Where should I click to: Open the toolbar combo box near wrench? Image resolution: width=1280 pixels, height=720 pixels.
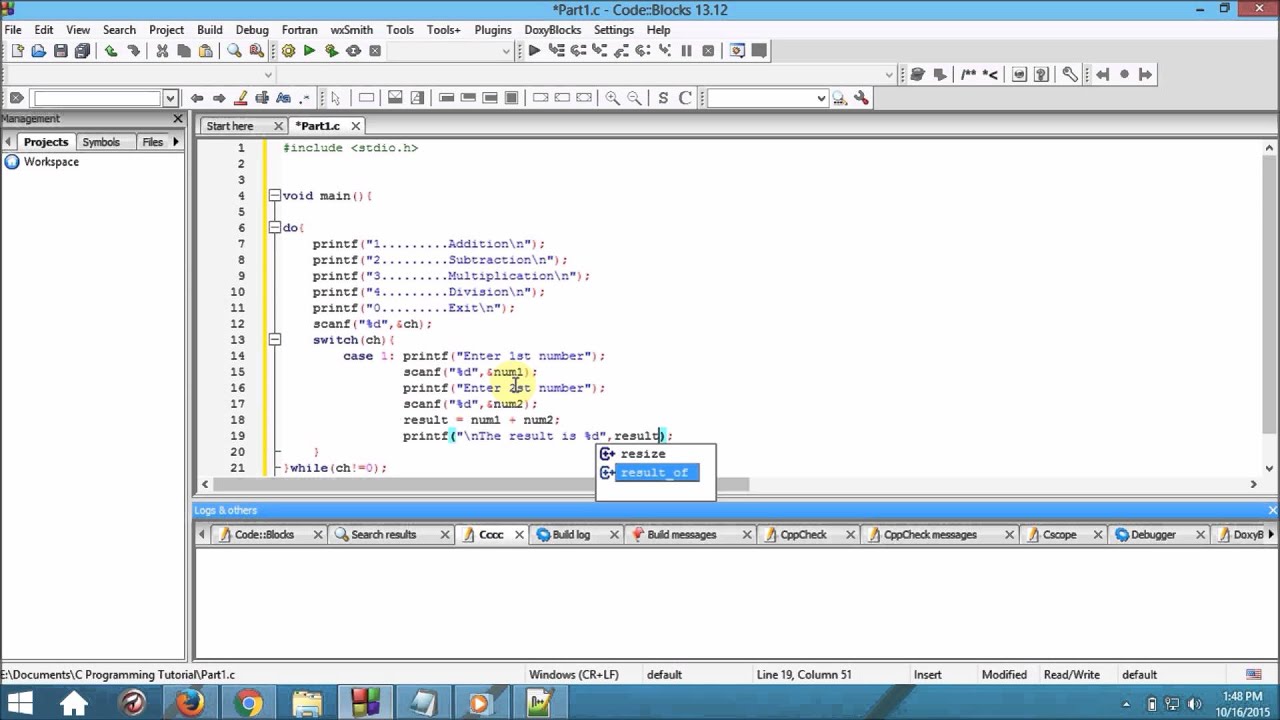tap(821, 98)
